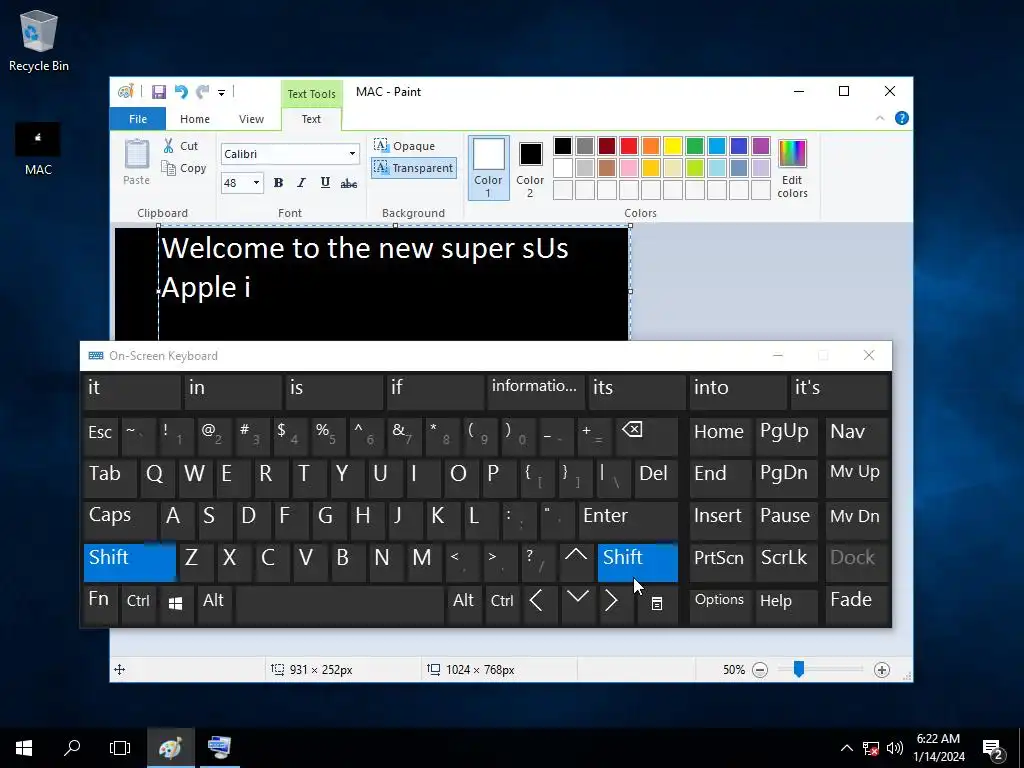This screenshot has height=768, width=1024.
Task: Click the Cut scissors button
Action: point(181,146)
